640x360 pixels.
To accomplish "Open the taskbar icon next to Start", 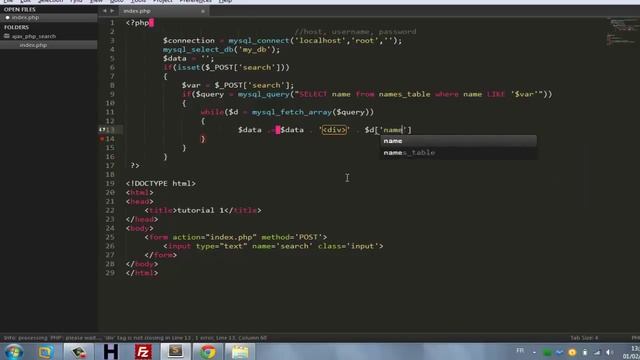I will point(46,352).
